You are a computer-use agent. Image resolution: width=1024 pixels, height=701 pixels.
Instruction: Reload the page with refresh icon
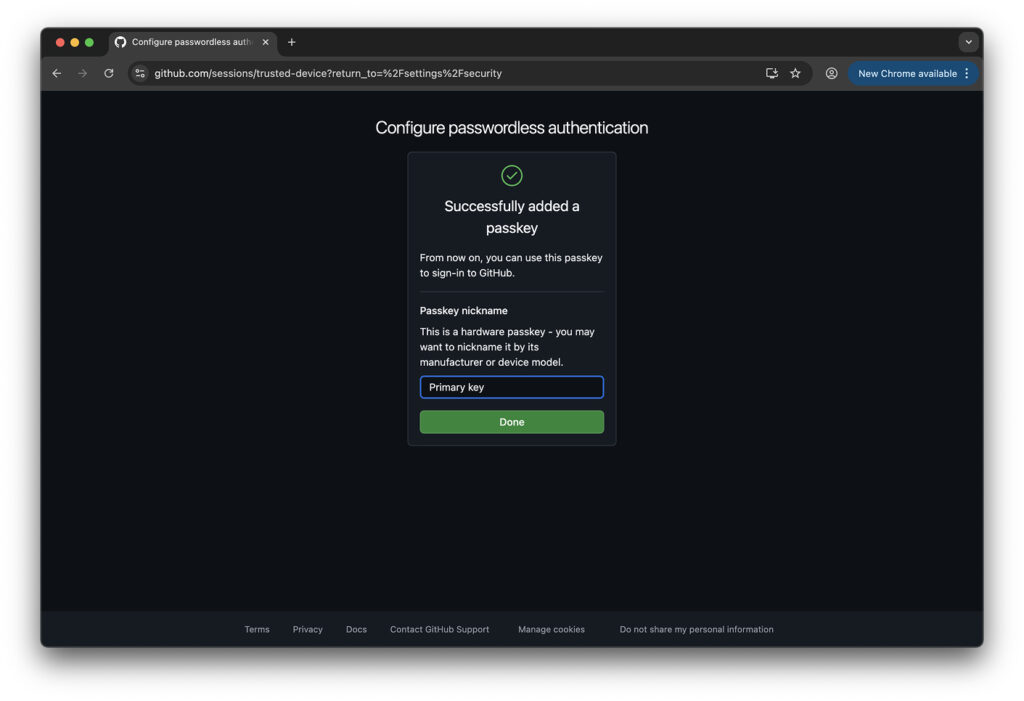(108, 73)
